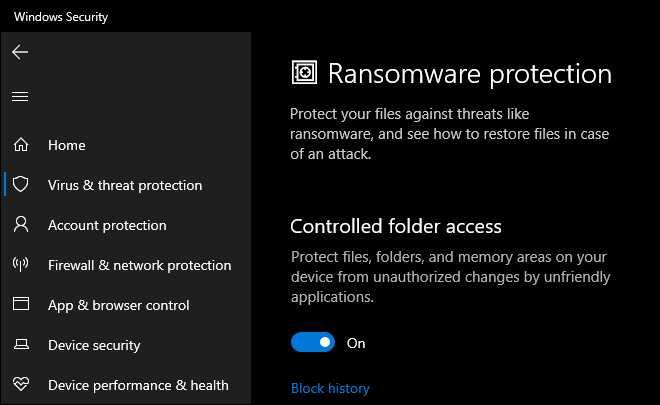The image size is (660, 405).
Task: Open Home in the sidebar
Action: (x=67, y=145)
